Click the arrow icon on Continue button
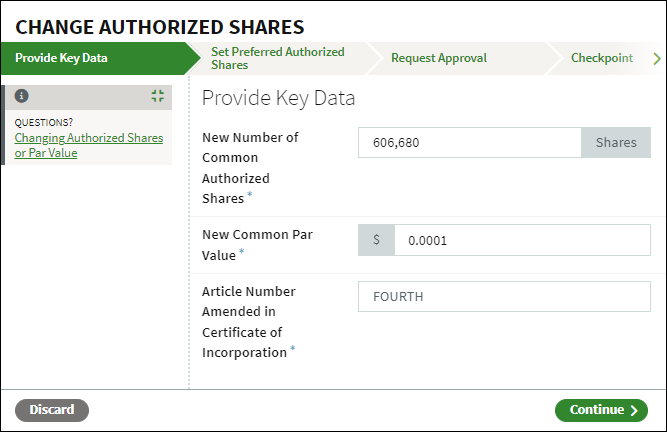Screen dimensions: 667x432 (x=634, y=410)
